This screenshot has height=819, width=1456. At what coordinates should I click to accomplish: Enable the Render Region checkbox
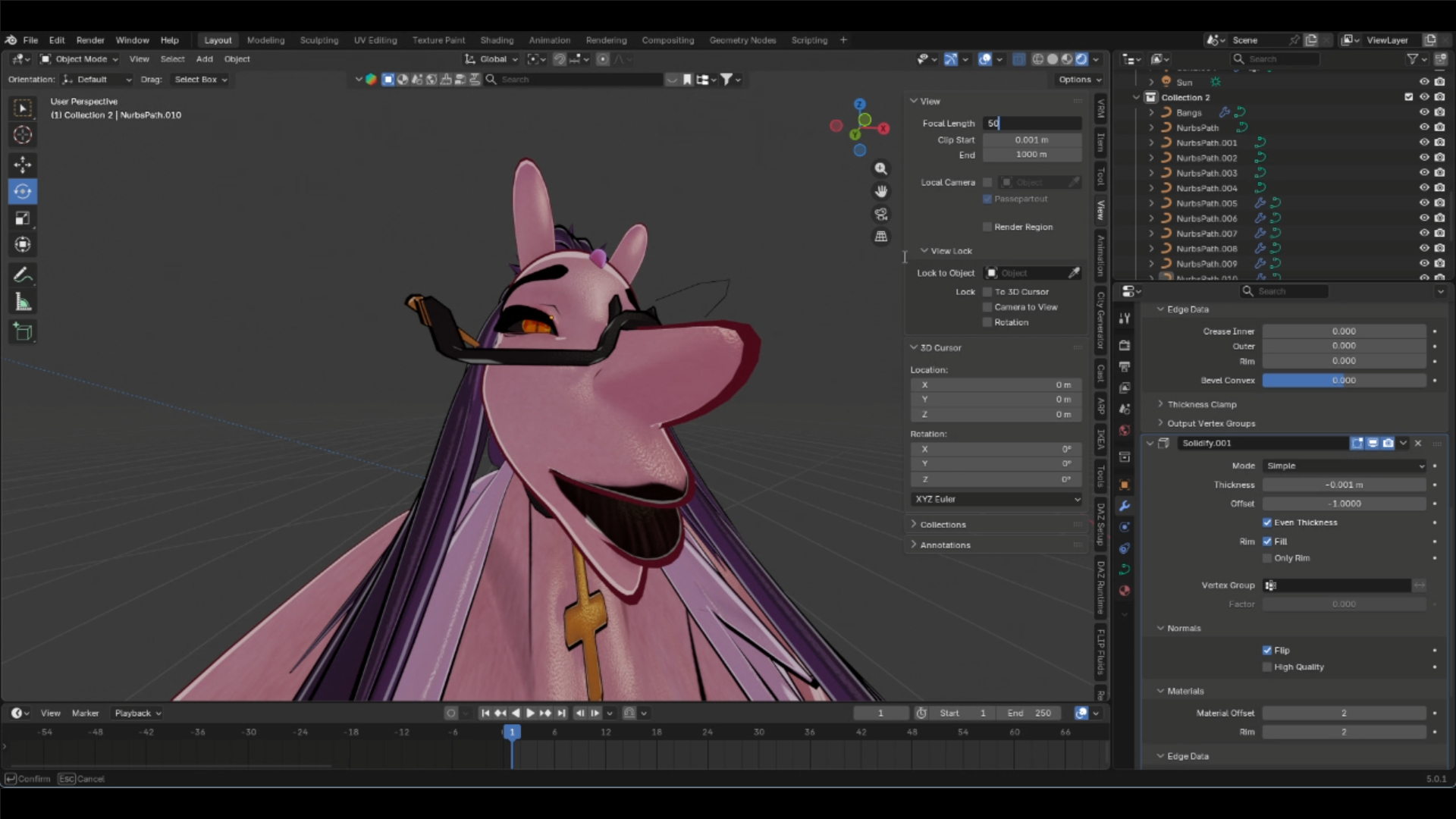987,227
